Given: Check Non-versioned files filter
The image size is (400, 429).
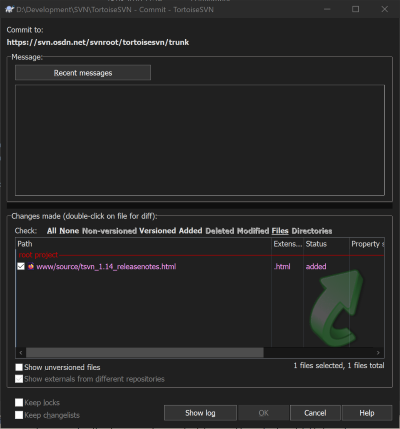Looking at the screenshot, I should pos(109,231).
